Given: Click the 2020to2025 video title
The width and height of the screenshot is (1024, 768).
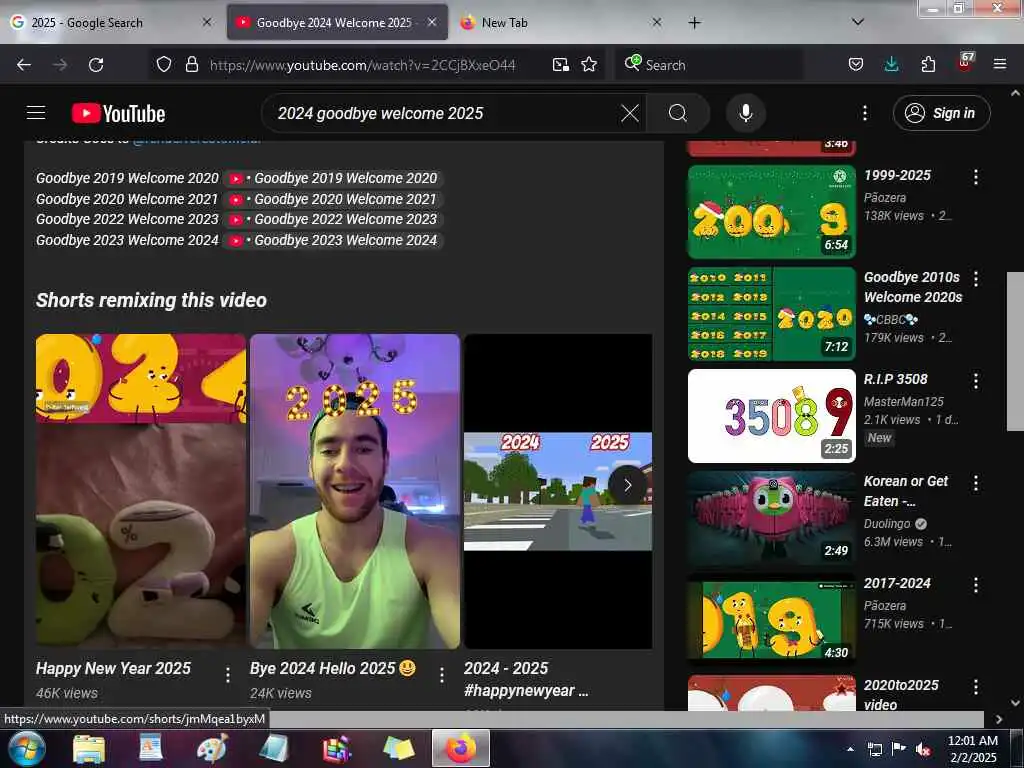Looking at the screenshot, I should click(x=901, y=694).
